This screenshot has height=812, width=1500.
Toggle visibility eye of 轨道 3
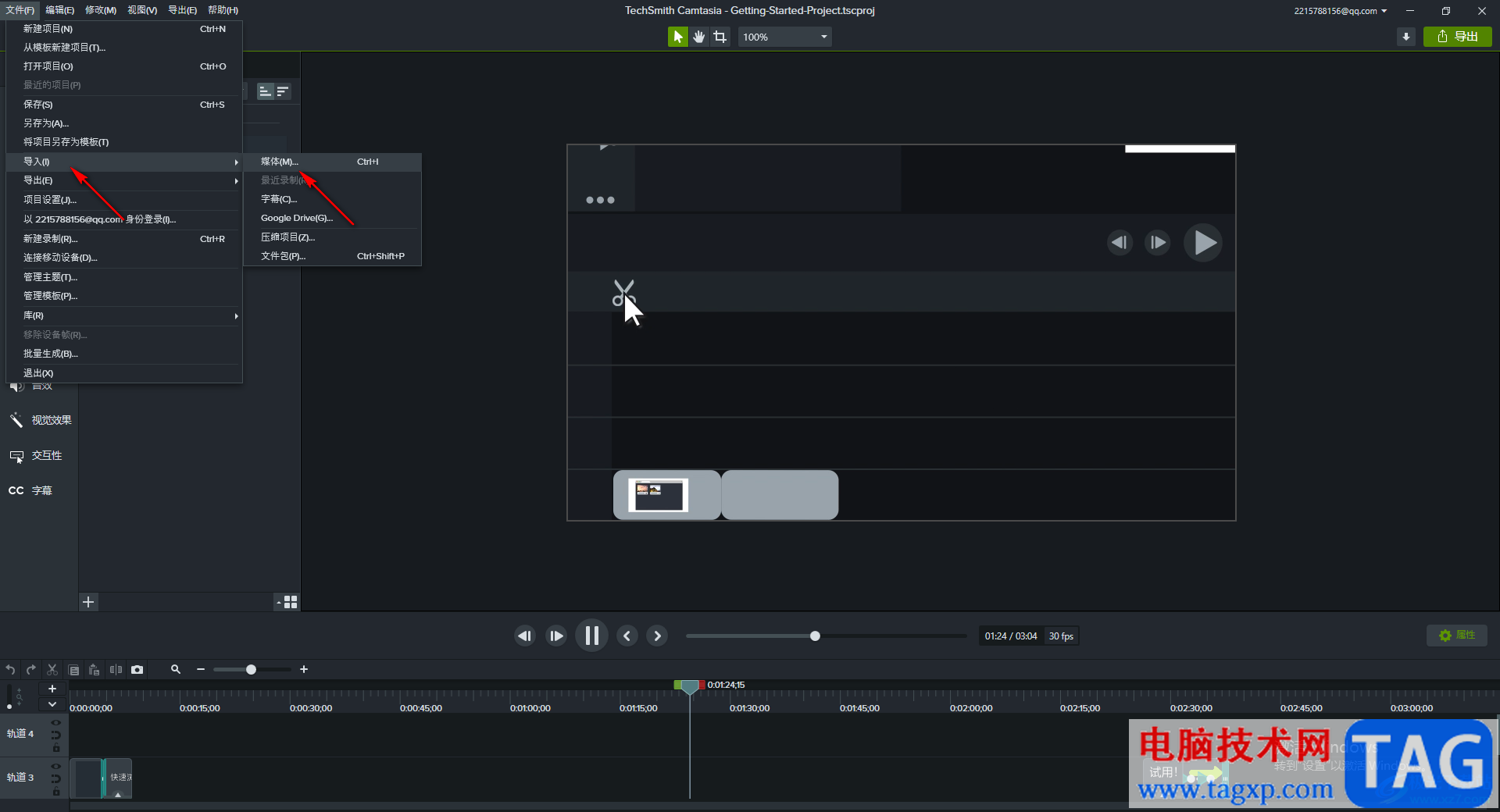click(x=55, y=767)
